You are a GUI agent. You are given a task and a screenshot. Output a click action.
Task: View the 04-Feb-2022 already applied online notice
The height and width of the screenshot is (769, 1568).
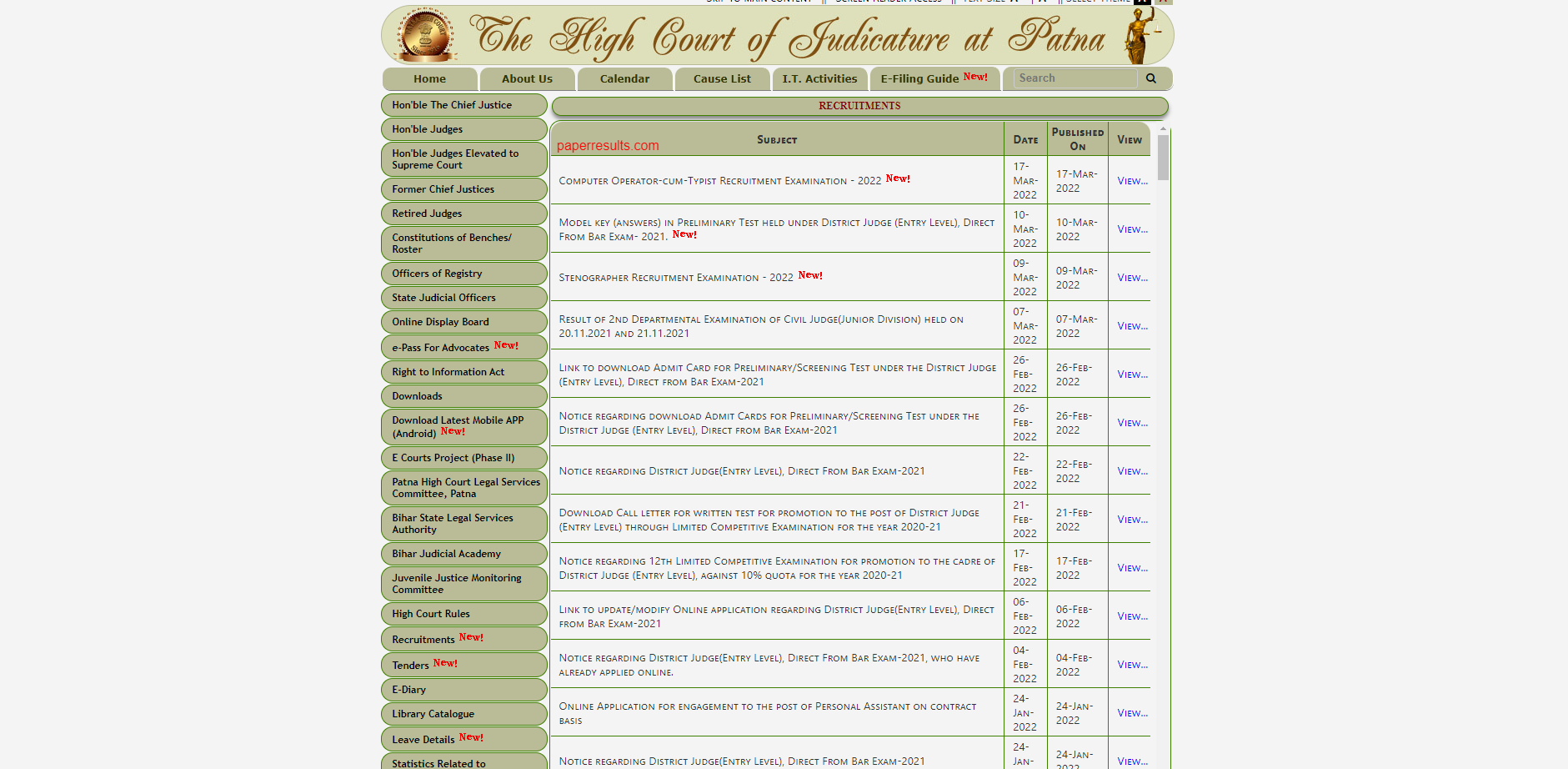[x=1132, y=665]
